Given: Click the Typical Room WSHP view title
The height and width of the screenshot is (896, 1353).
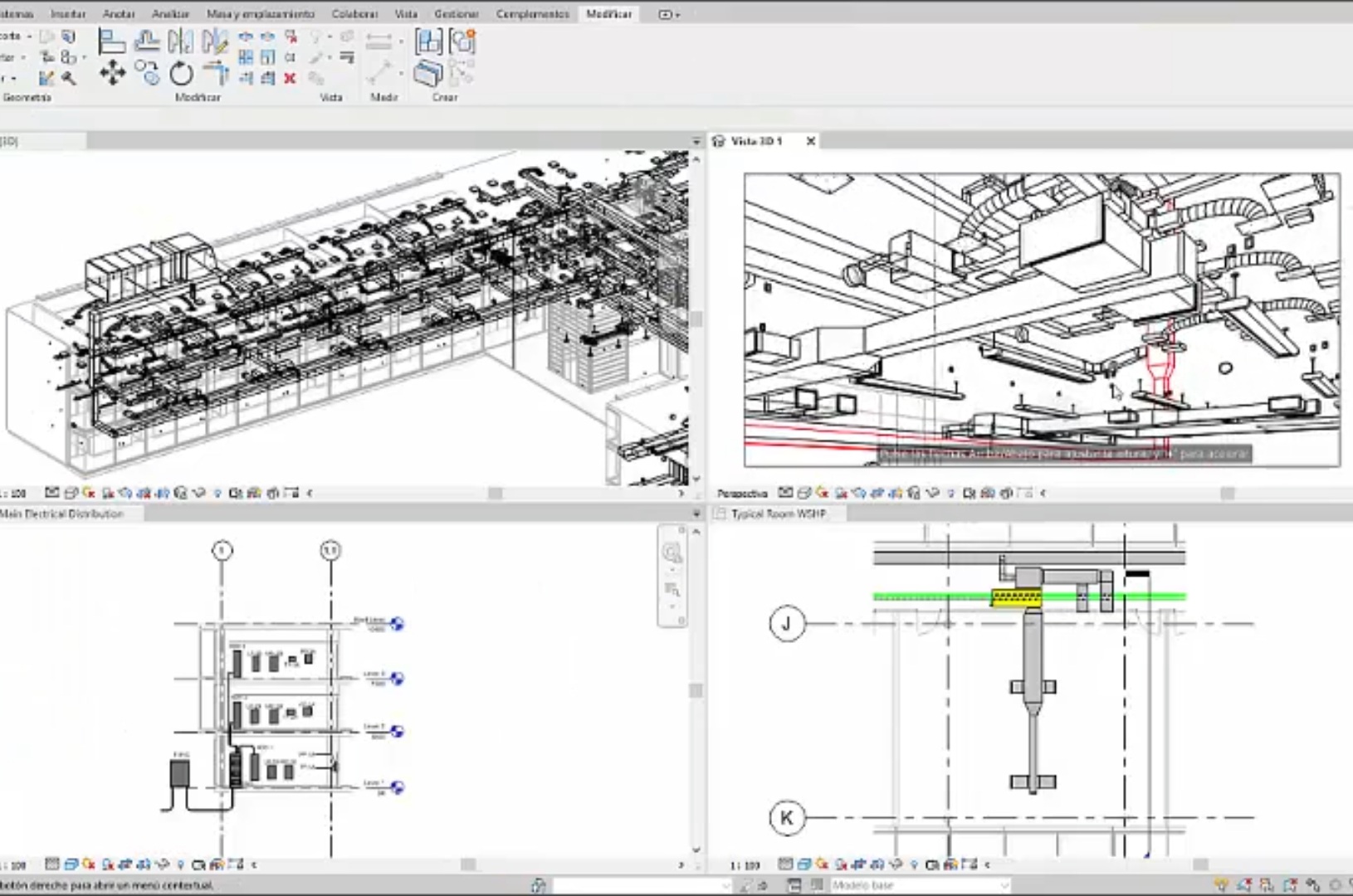Looking at the screenshot, I should click(778, 514).
